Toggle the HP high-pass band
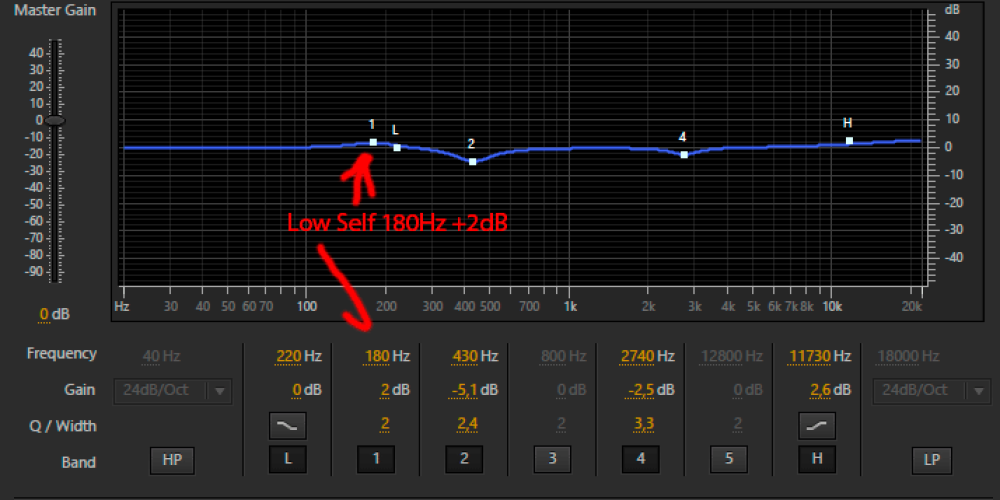Screen dimensions: 1000x500 [172, 461]
